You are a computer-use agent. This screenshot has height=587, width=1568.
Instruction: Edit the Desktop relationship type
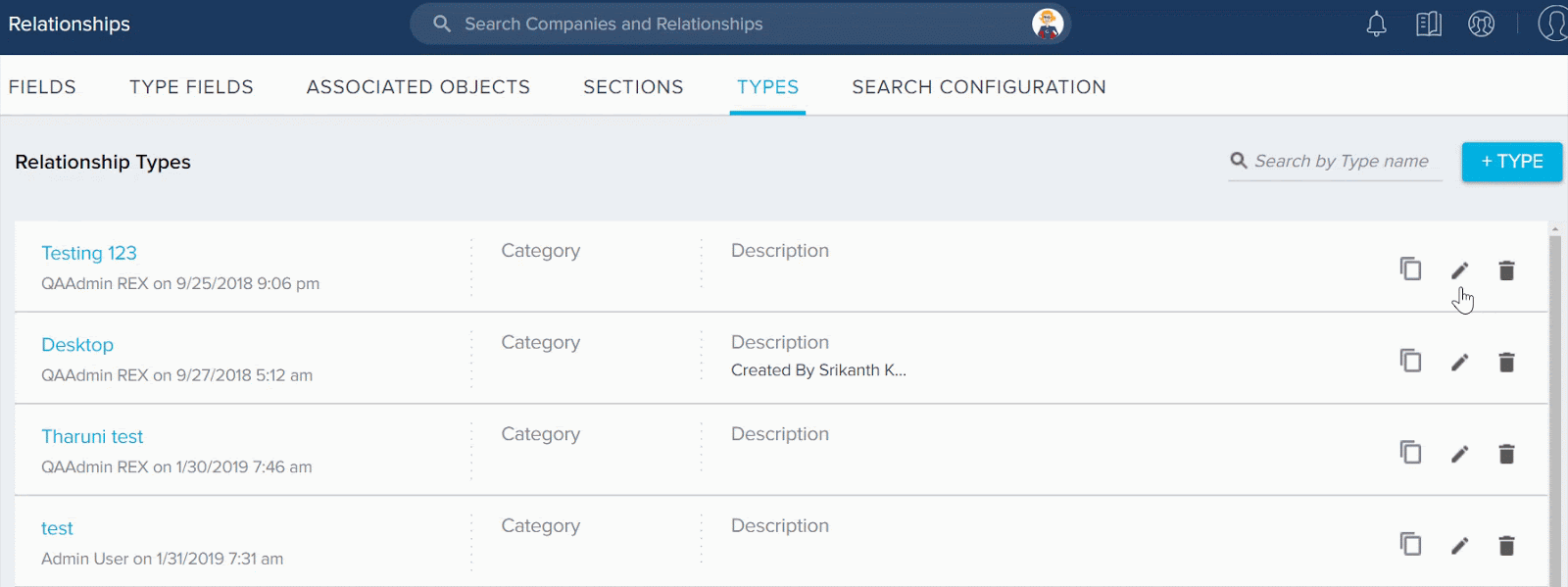1459,363
